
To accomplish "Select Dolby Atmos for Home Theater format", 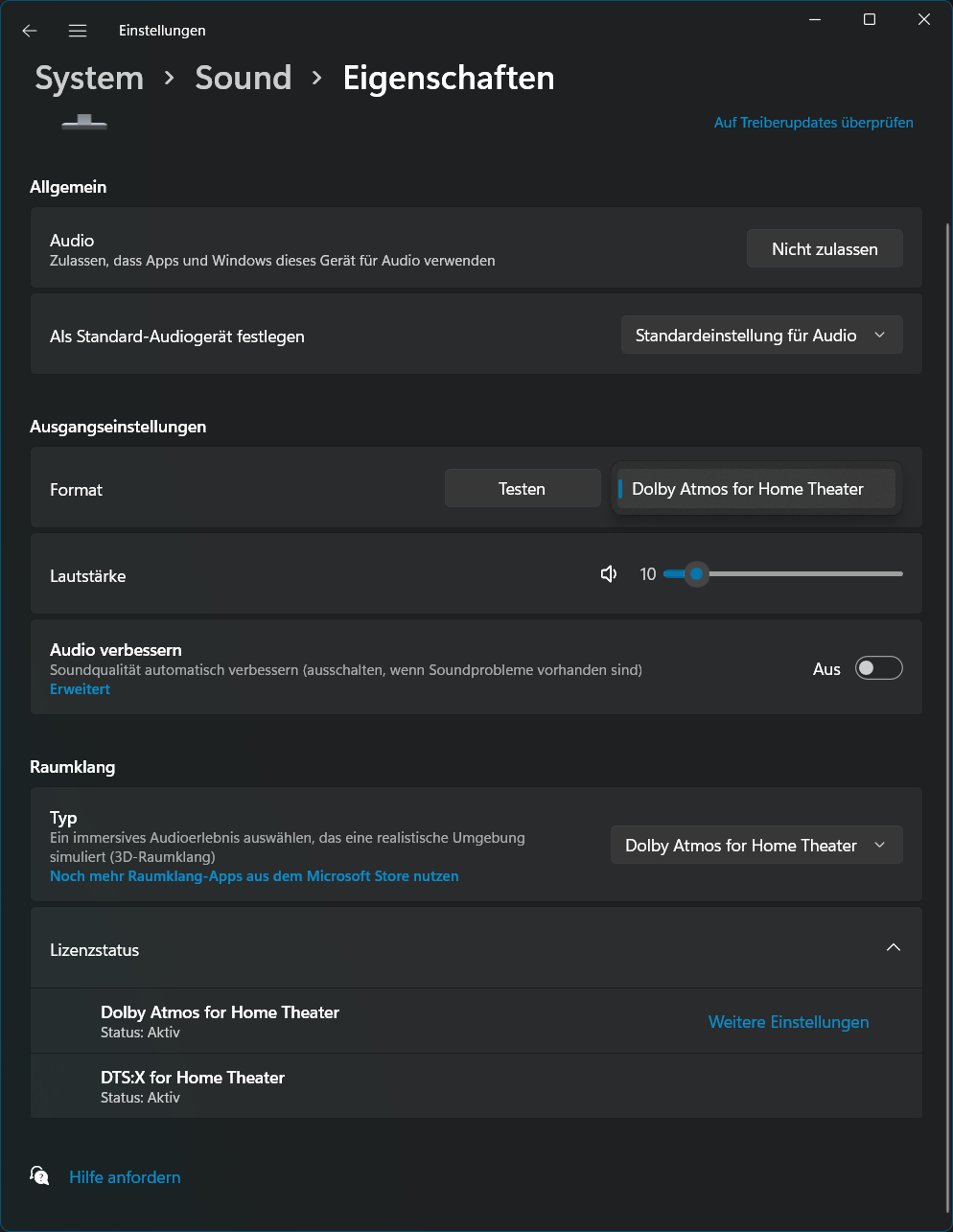I will pyautogui.click(x=755, y=489).
